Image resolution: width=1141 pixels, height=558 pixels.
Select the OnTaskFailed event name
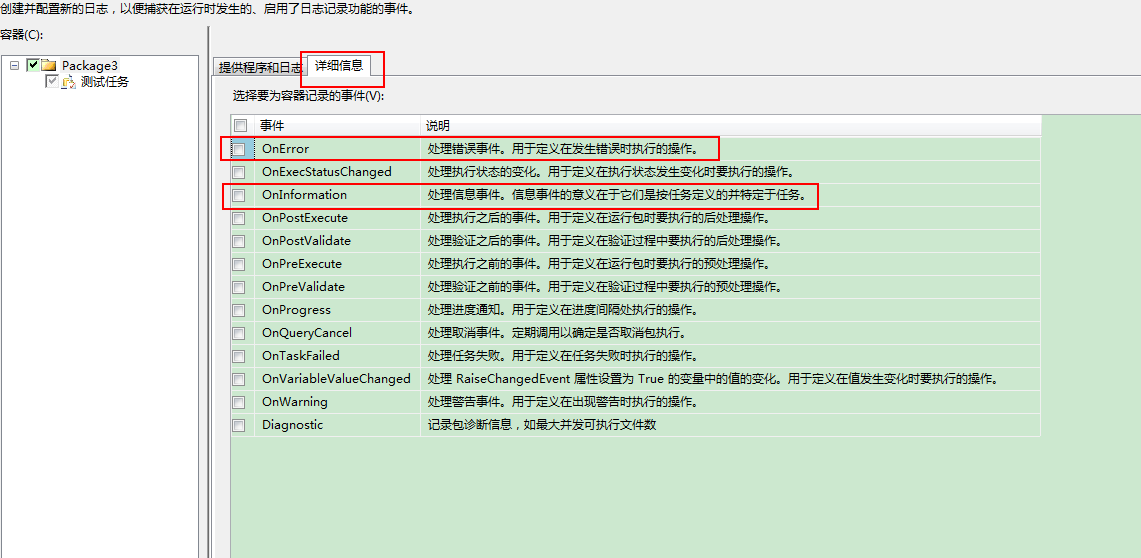(x=301, y=356)
